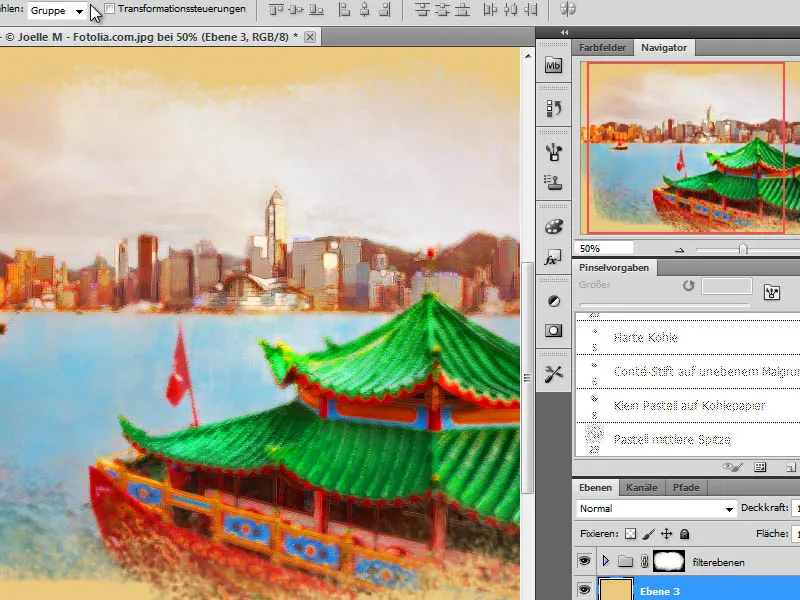Close the Fotolia.com.jpg document tab
Screen dimensions: 800x600
(x=310, y=37)
